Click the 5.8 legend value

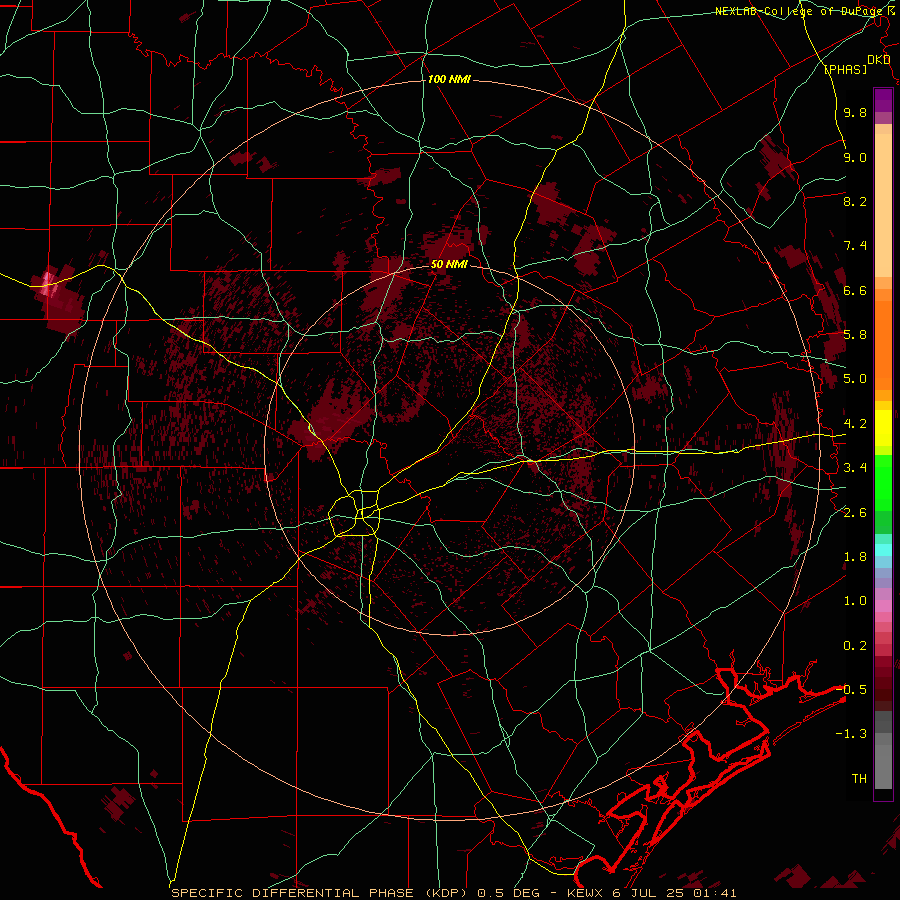point(855,335)
